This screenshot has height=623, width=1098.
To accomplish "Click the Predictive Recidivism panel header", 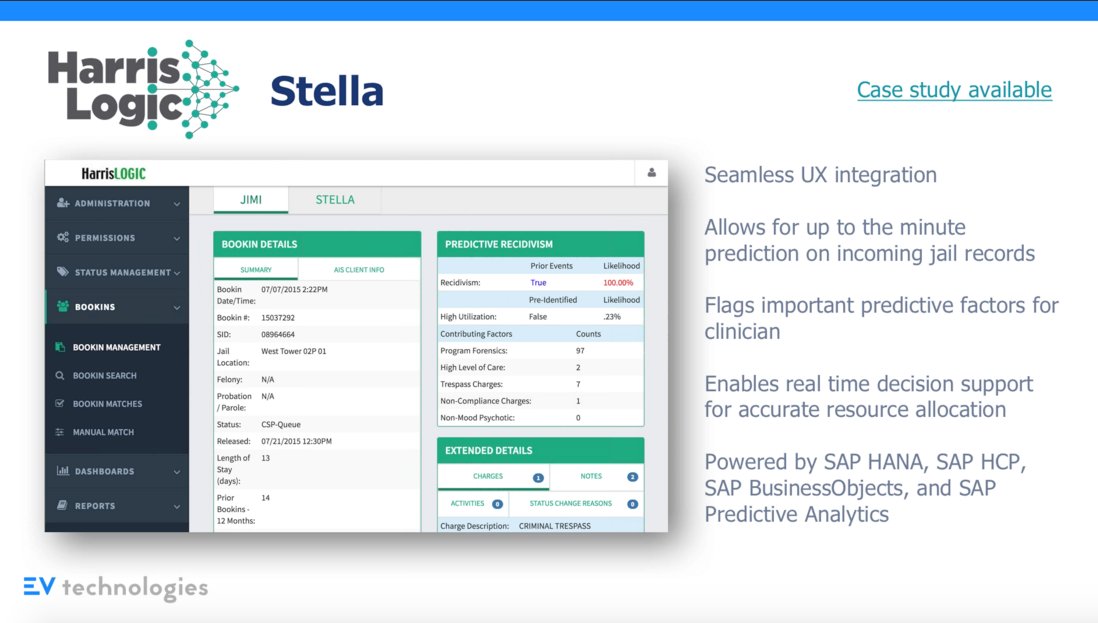I will 541,244.
